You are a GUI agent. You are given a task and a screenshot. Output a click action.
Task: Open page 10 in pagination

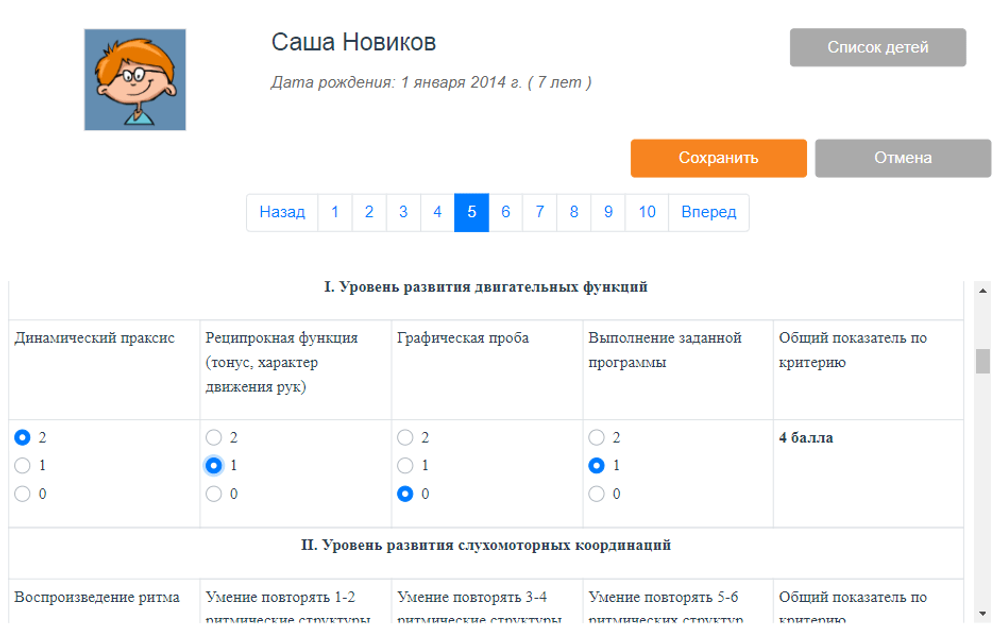[647, 212]
